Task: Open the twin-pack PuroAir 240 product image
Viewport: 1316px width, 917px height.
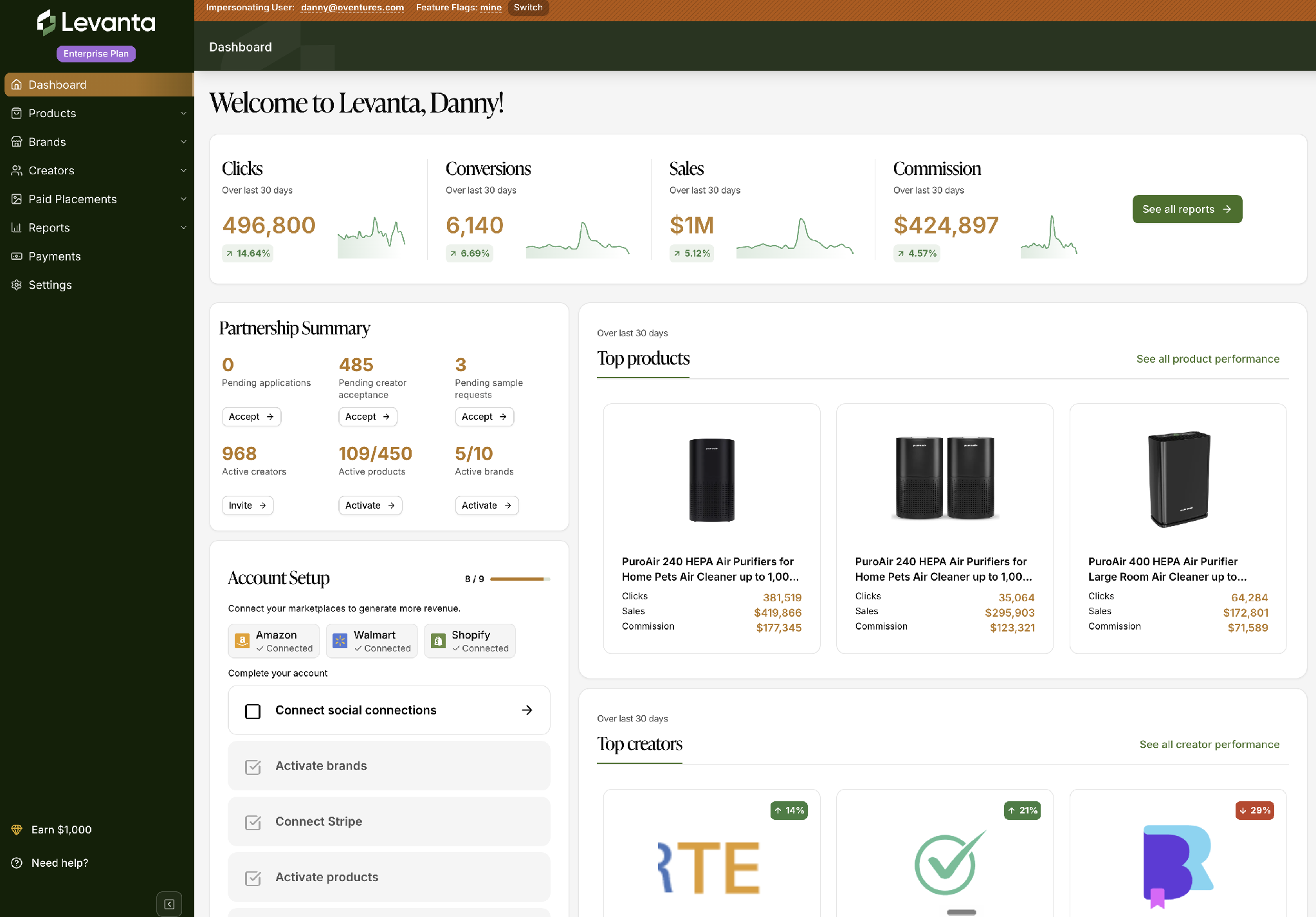Action: 945,477
